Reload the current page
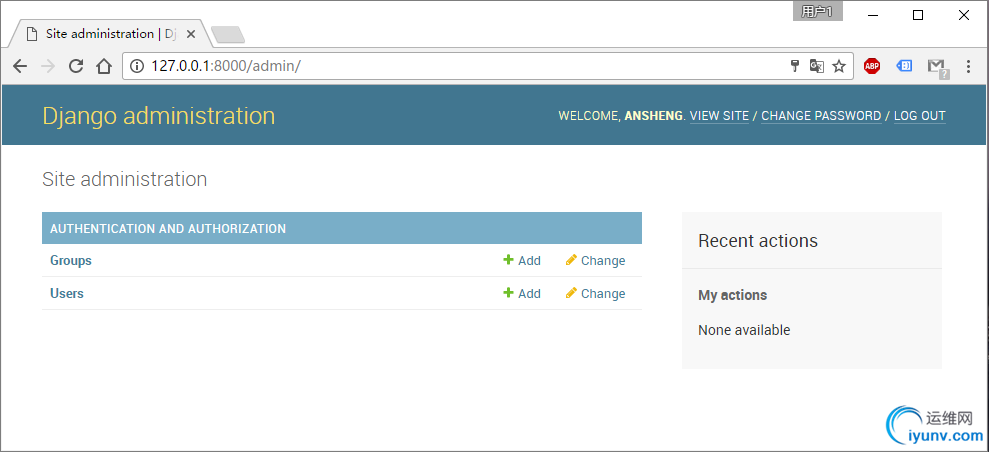This screenshot has width=989, height=452. [x=75, y=66]
